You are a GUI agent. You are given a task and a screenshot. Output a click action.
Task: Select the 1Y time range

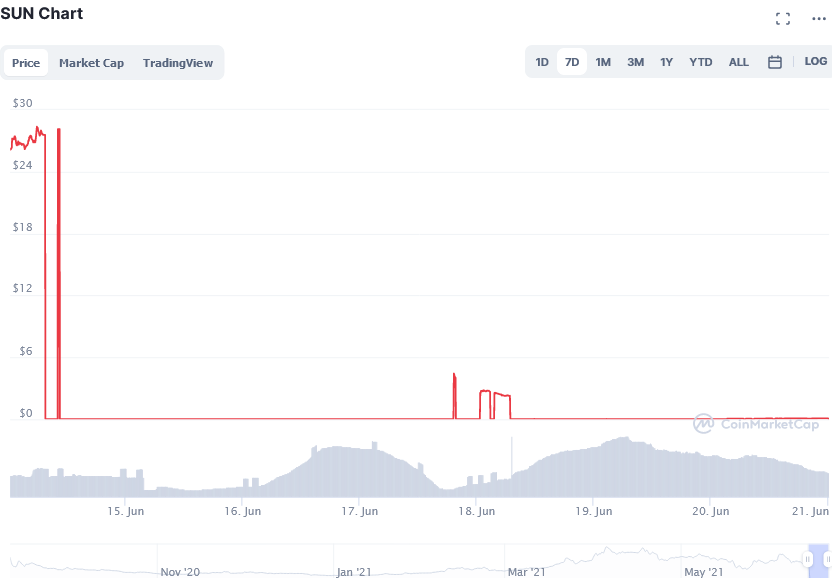point(666,62)
